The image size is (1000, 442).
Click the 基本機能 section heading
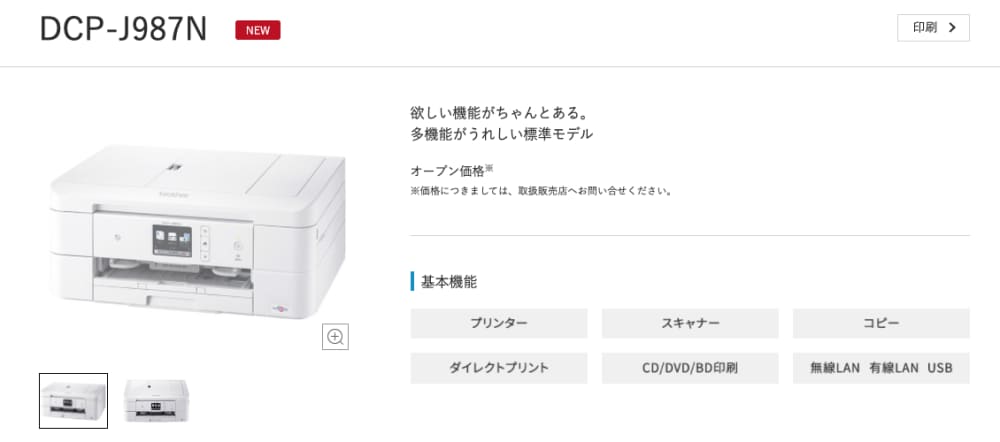tap(449, 281)
